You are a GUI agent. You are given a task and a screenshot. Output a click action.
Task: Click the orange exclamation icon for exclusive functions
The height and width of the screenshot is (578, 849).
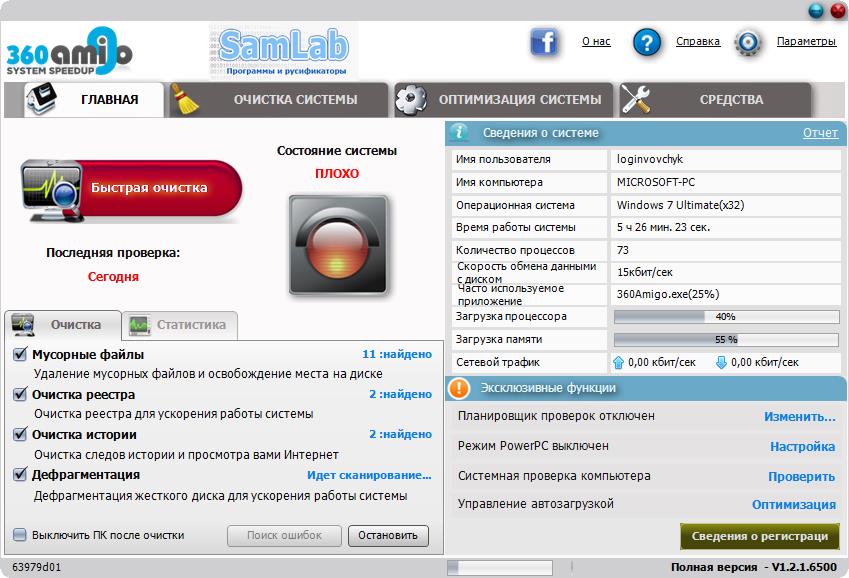pos(459,388)
